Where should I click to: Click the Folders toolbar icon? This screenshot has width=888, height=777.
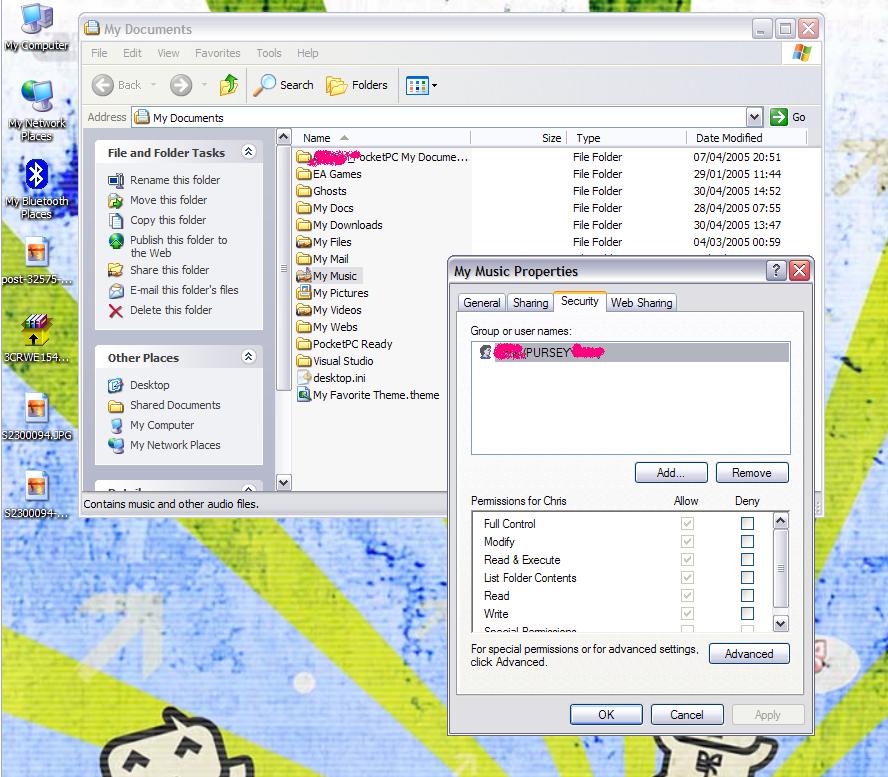(357, 85)
